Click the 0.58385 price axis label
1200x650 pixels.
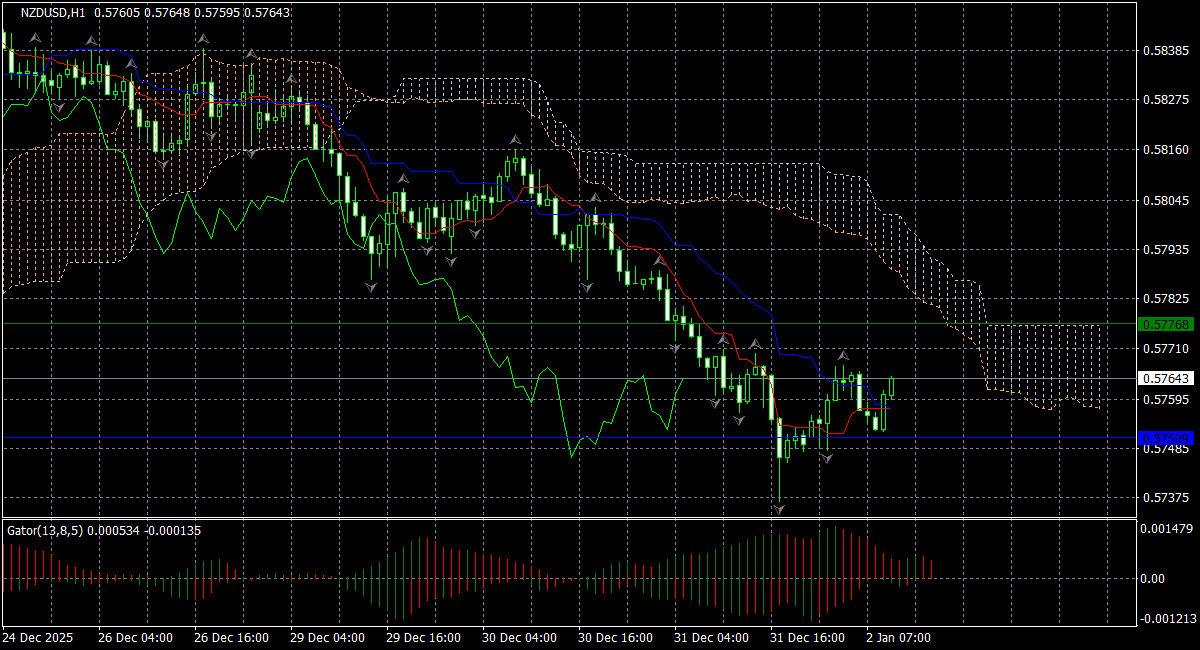point(1165,50)
